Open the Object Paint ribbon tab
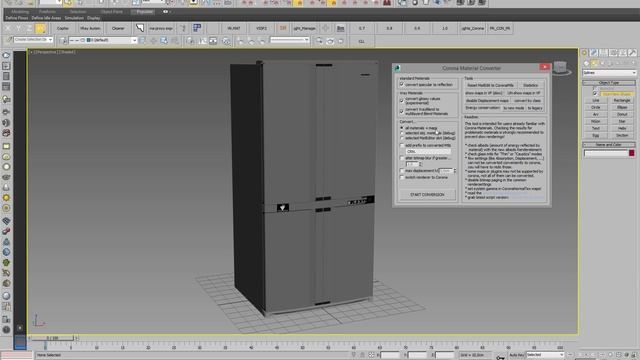Screen dimensions: 640x360 [x=111, y=12]
